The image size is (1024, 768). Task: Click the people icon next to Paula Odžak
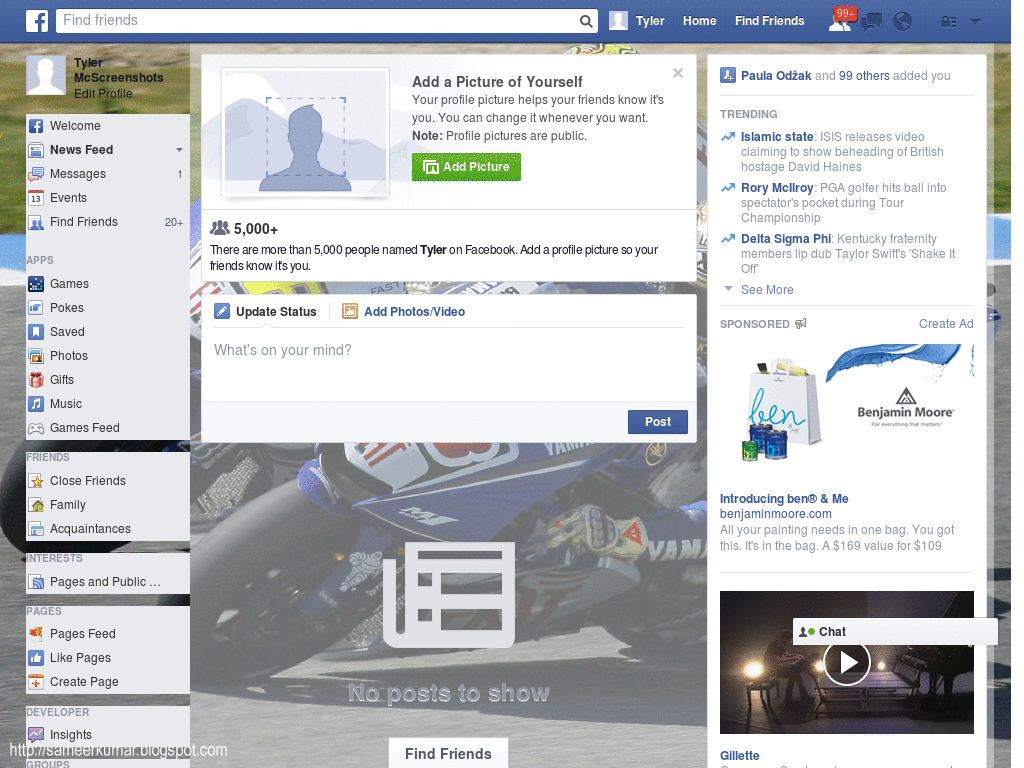point(728,75)
